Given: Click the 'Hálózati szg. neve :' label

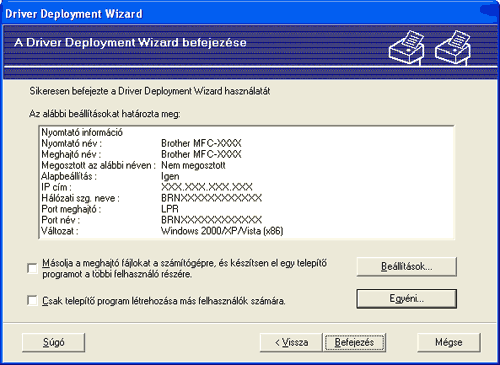Looking at the screenshot, I should tap(80, 198).
